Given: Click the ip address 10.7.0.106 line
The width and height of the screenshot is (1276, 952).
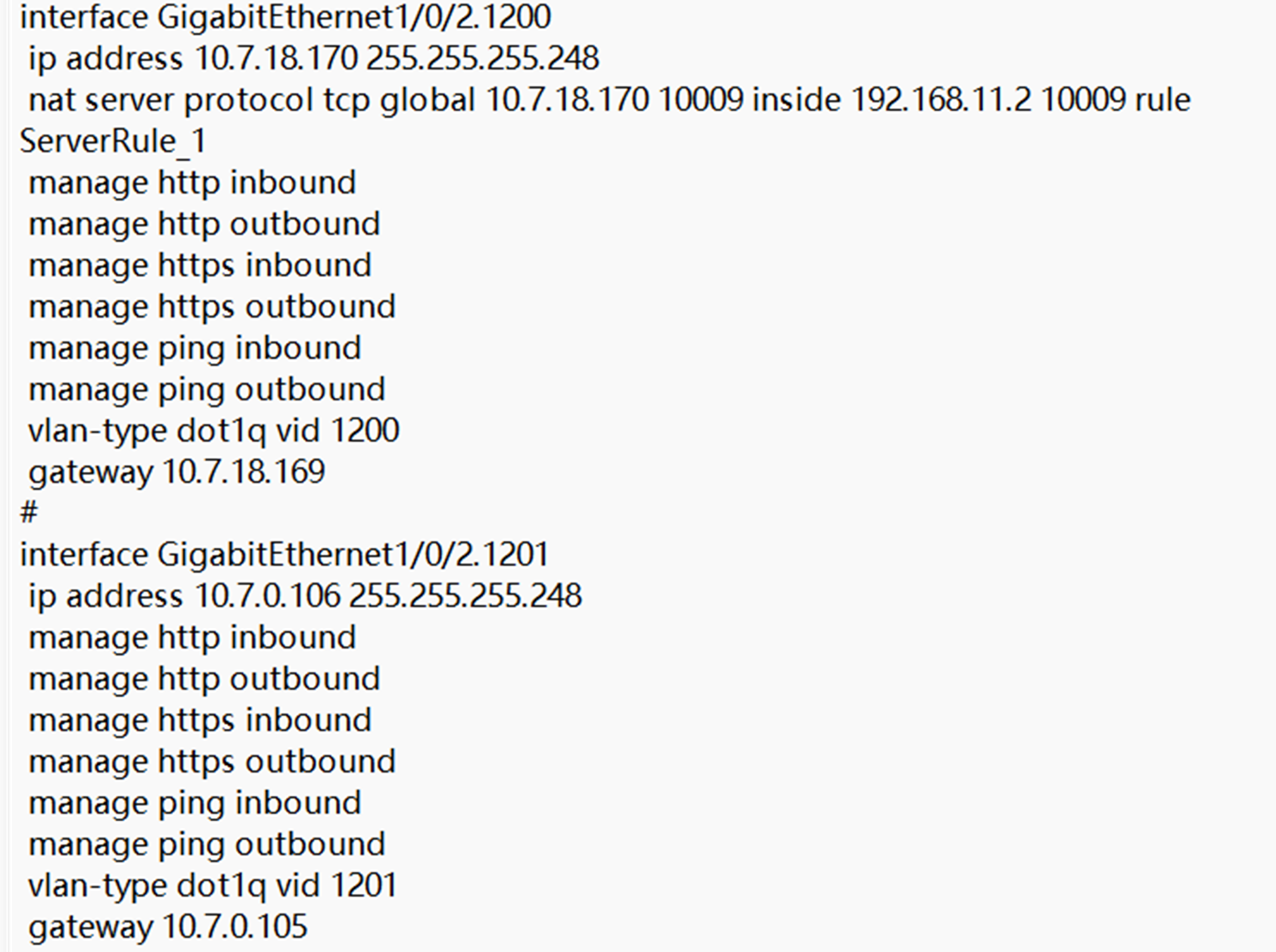Looking at the screenshot, I should coord(305,596).
